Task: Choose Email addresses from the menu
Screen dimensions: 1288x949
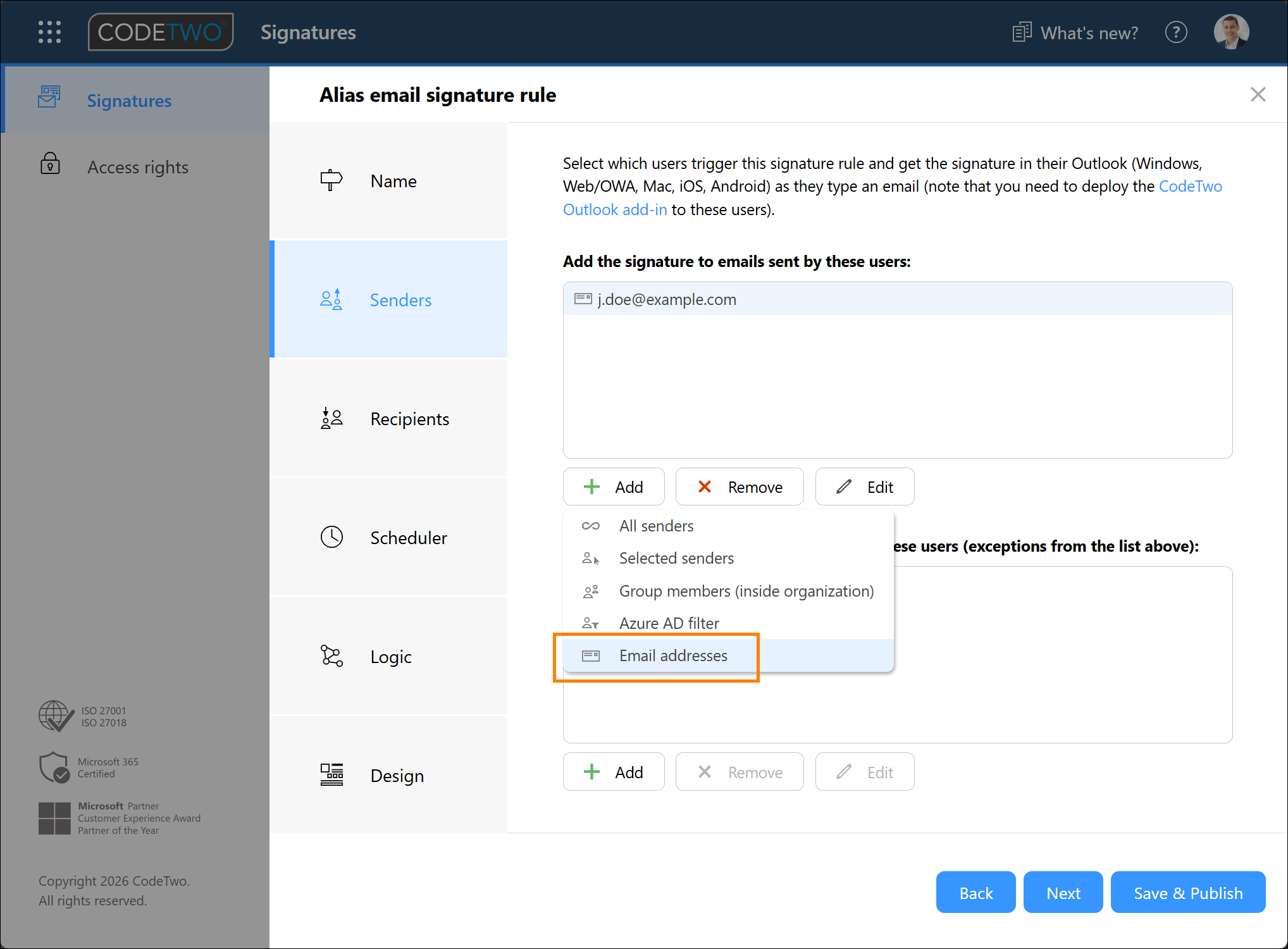Action: 728,655
